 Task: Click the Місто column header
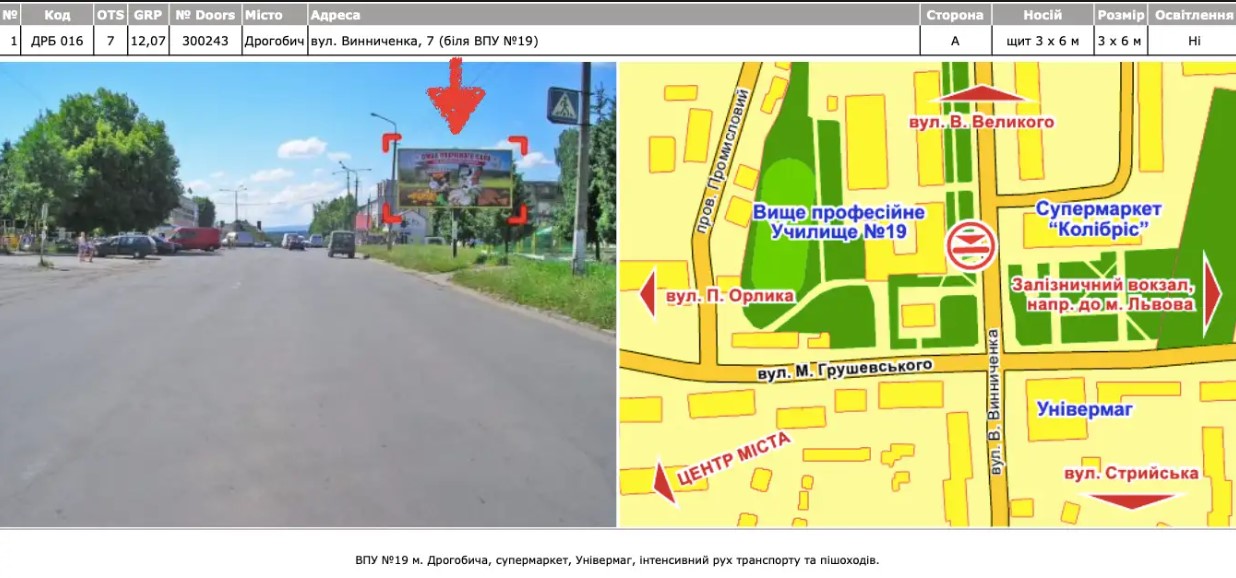[265, 15]
